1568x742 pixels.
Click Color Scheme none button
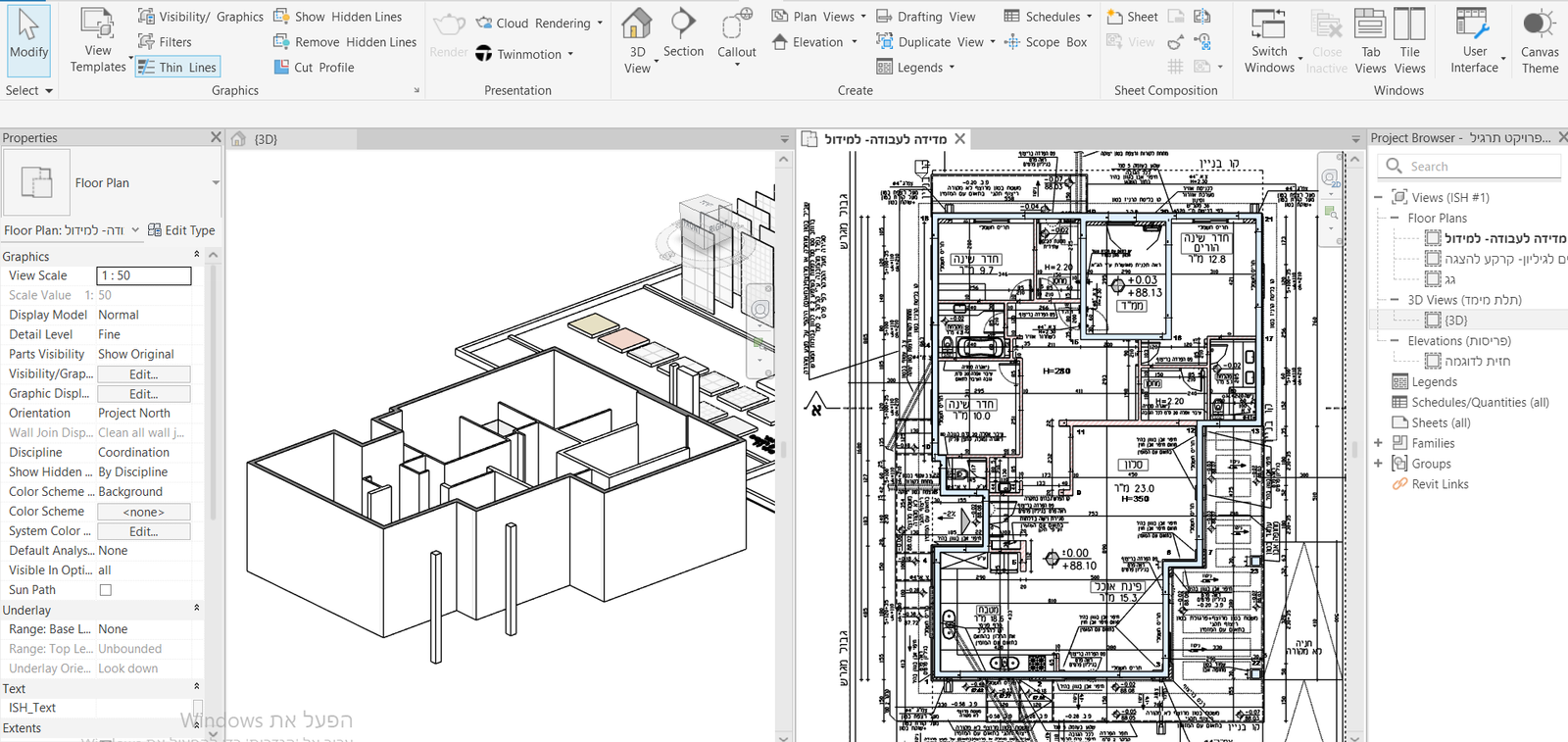pyautogui.click(x=143, y=512)
